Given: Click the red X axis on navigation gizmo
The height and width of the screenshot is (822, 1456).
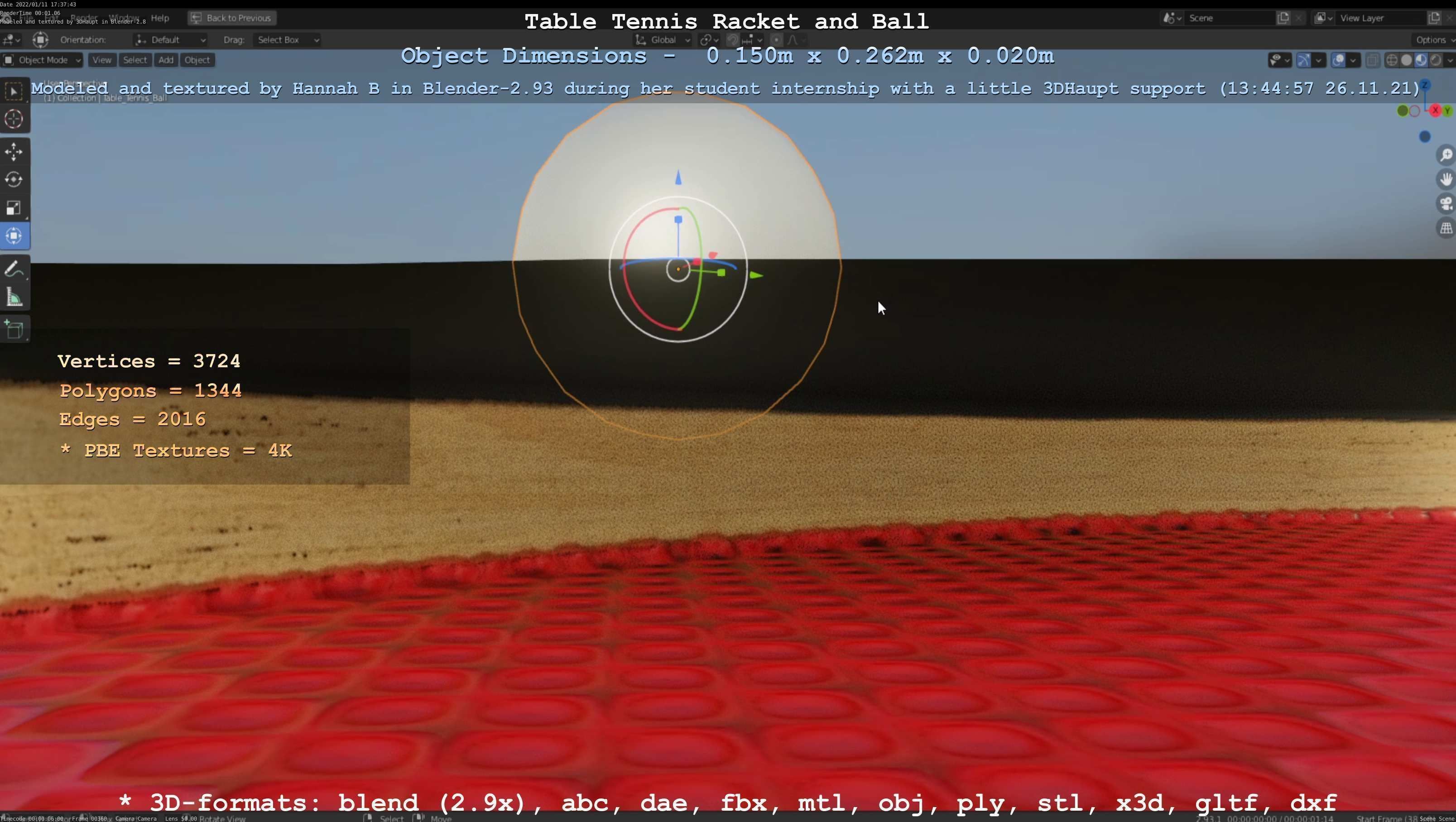Looking at the screenshot, I should click(x=1436, y=111).
